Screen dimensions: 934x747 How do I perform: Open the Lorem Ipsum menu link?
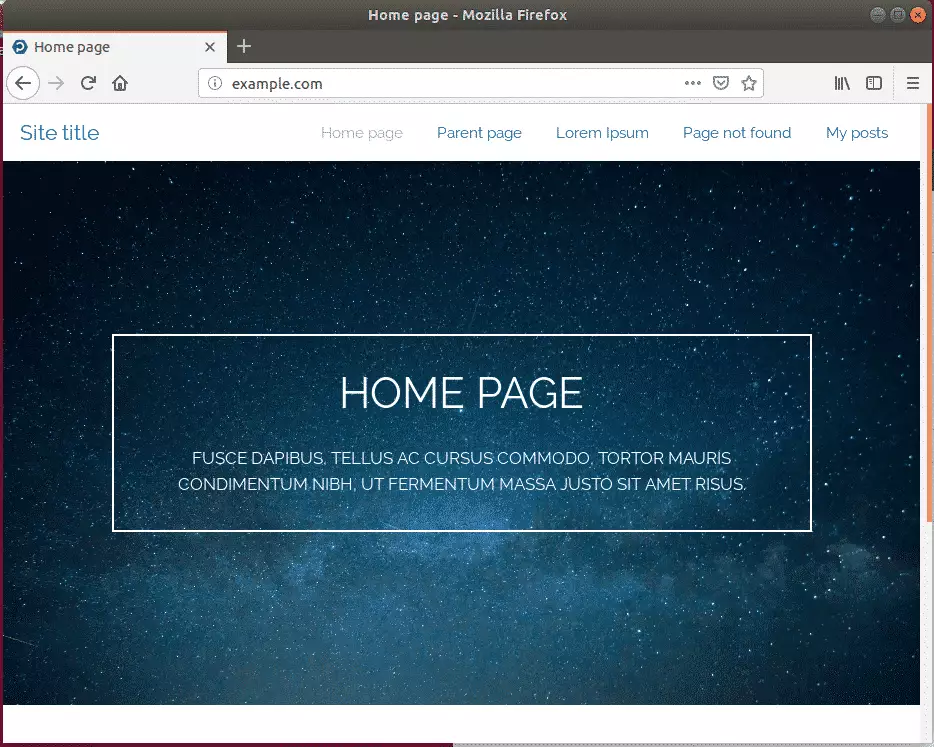602,133
